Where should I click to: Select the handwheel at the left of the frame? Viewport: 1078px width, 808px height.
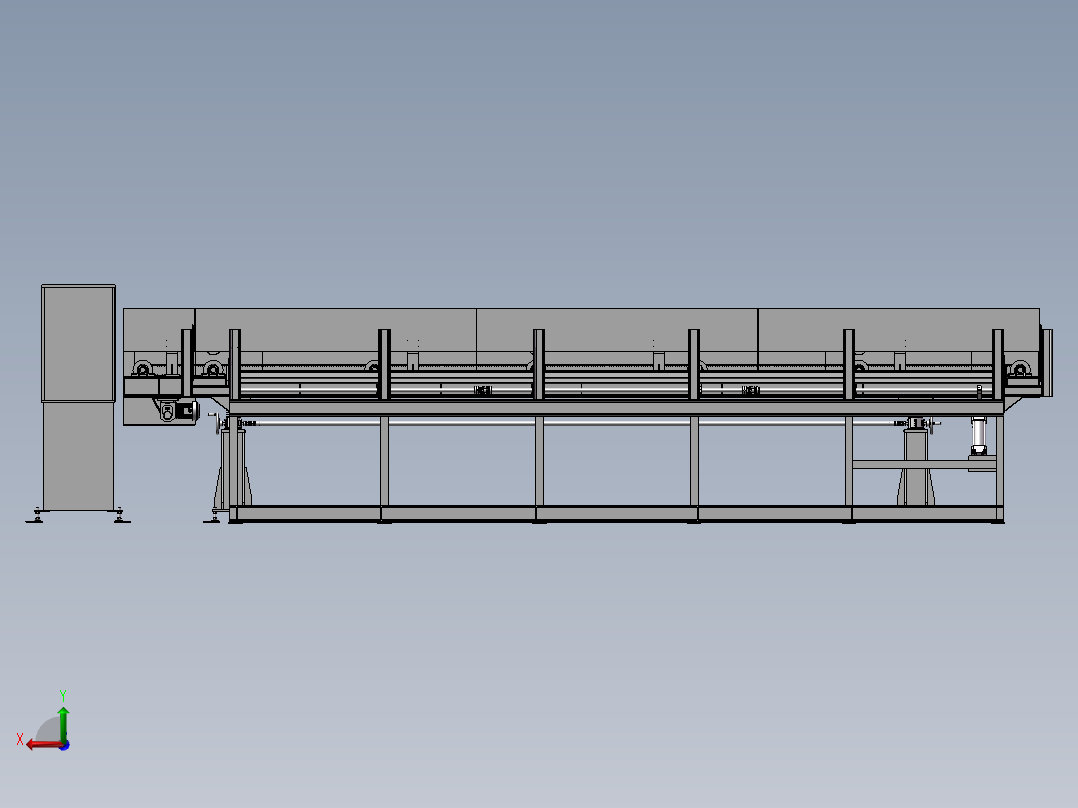coord(219,424)
